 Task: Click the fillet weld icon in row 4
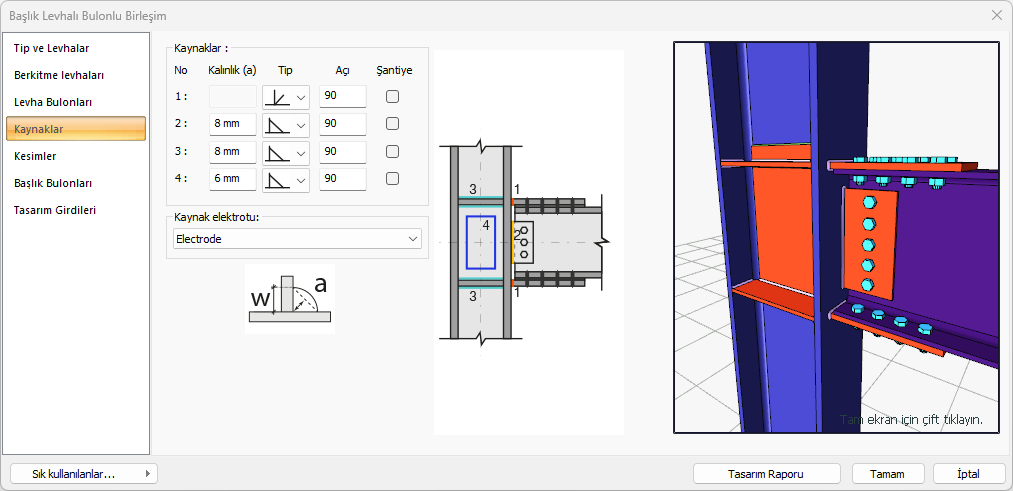point(277,180)
